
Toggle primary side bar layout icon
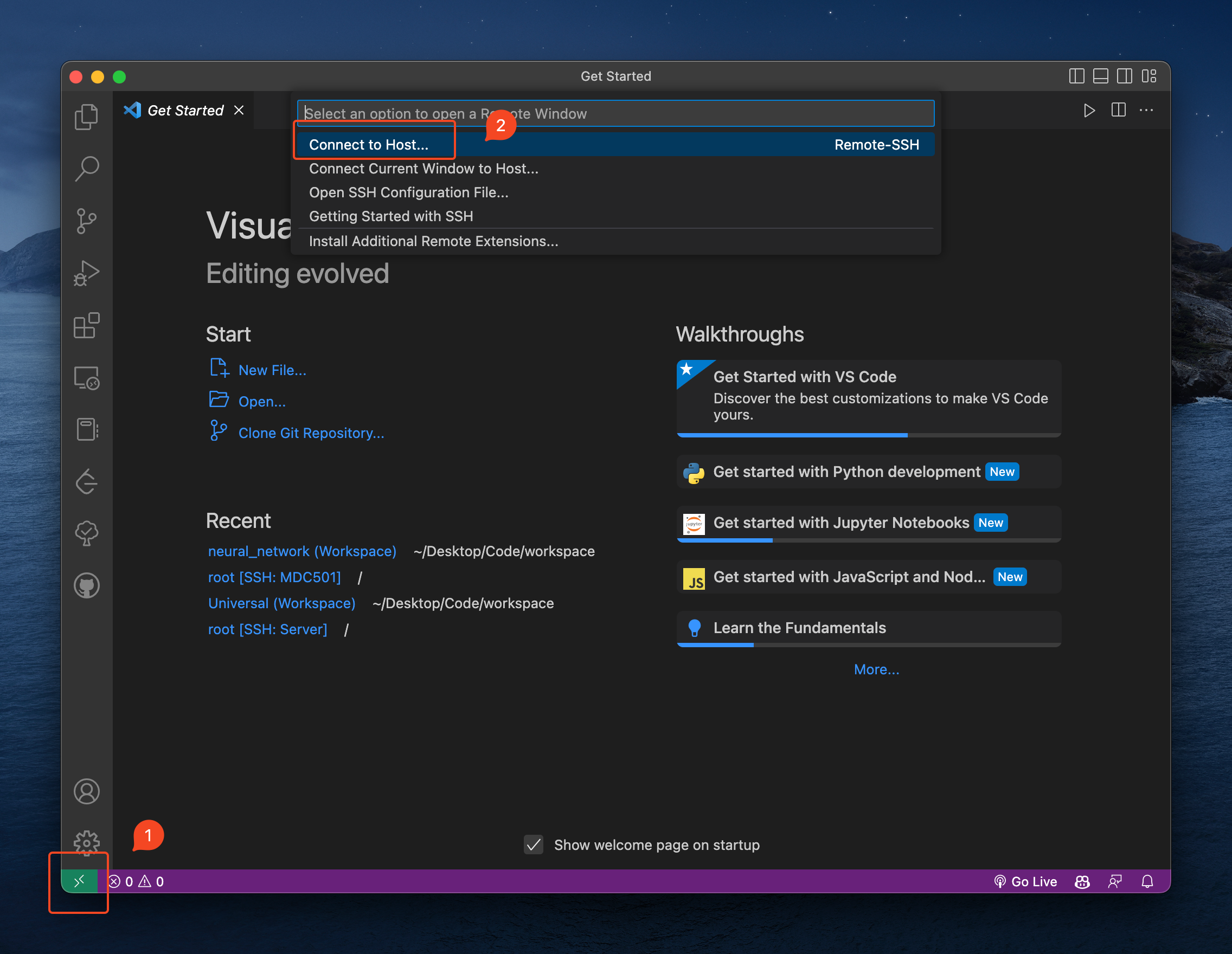tap(1076, 76)
